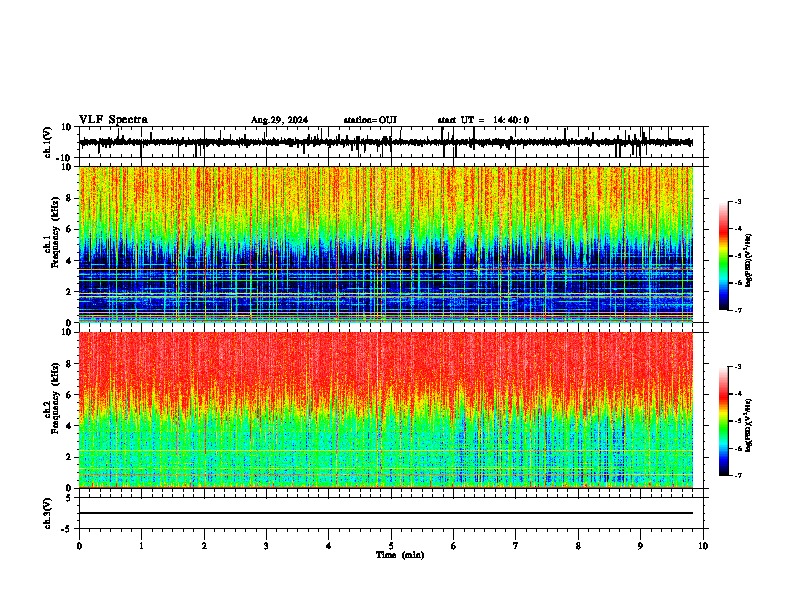Screen dimensions: 792x612
Task: Click the time axis tick label "9"
Action: [x=640, y=546]
